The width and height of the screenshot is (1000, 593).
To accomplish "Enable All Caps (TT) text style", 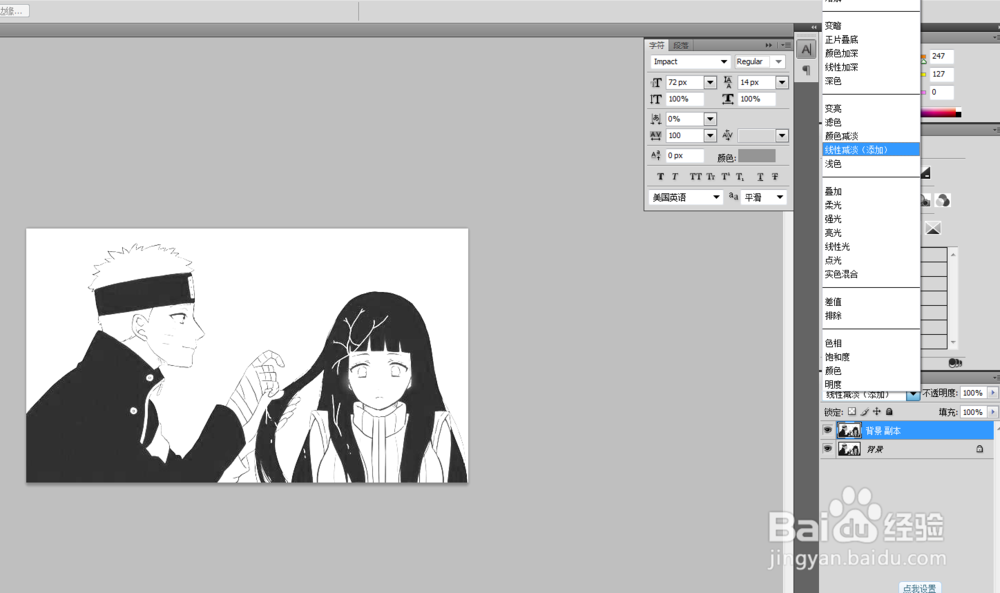I will (695, 177).
